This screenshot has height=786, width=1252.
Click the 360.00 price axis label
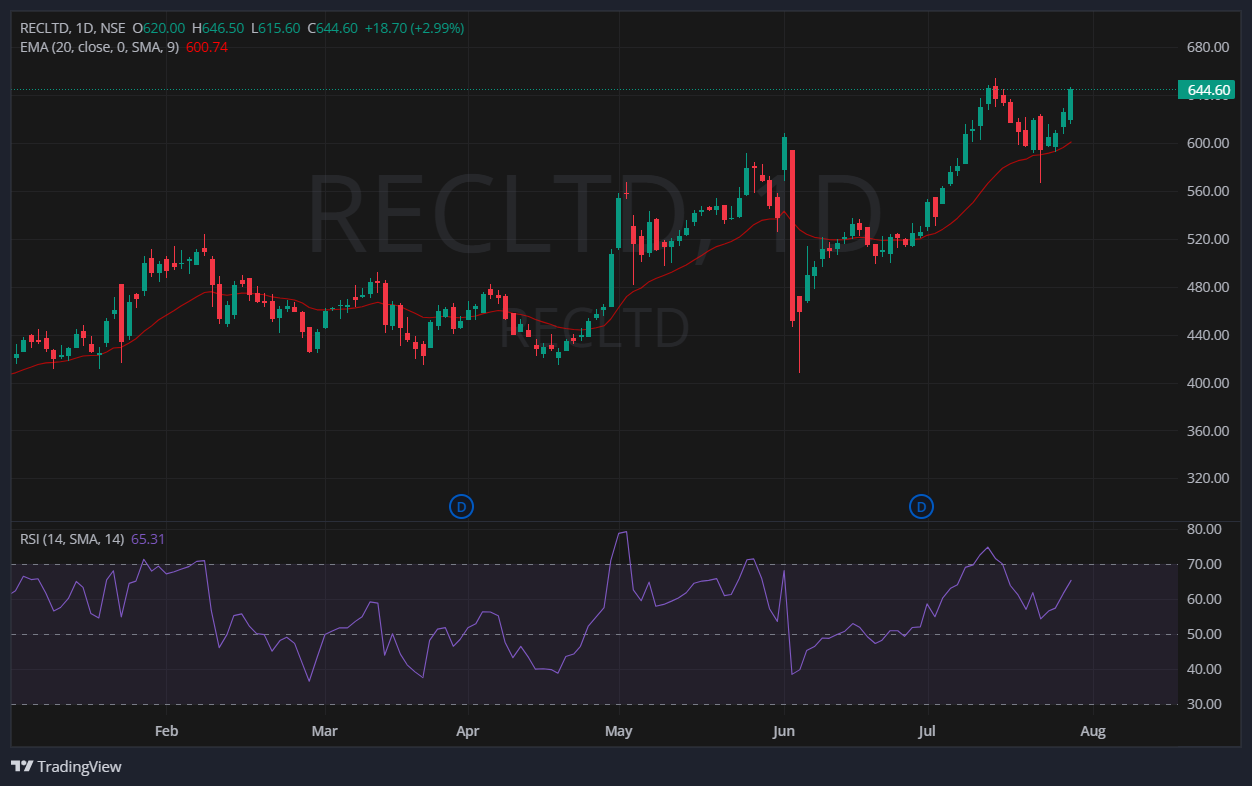[x=1208, y=431]
